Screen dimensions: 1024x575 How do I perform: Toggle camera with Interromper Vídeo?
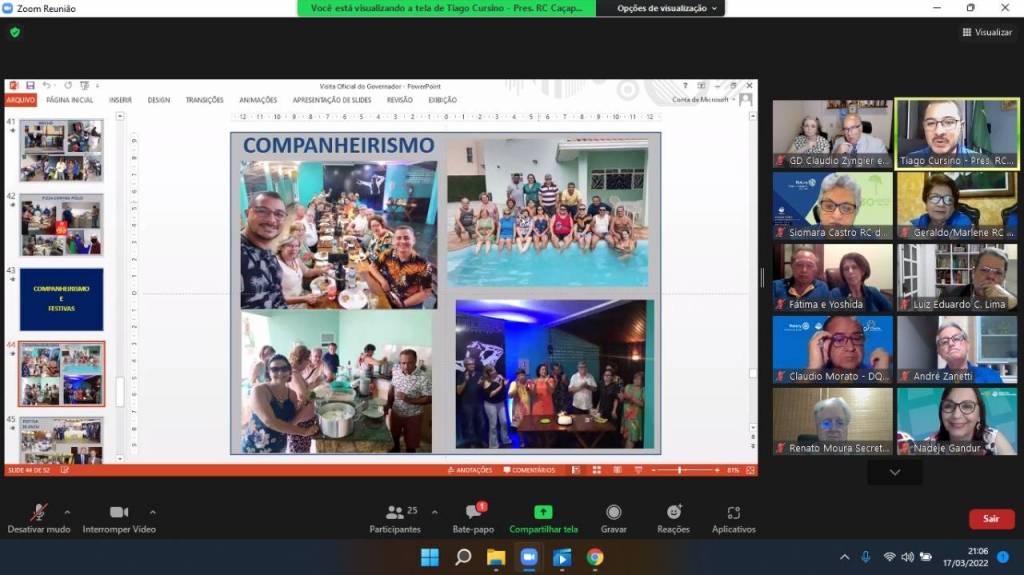point(119,518)
